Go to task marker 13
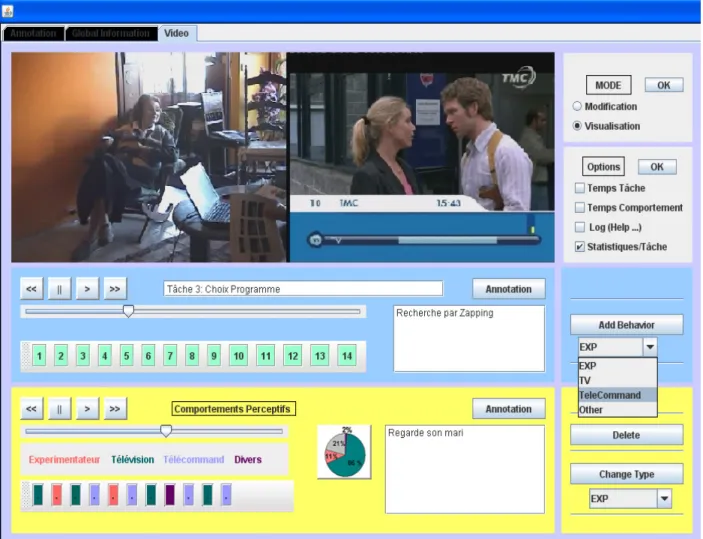The image size is (703, 539). [x=320, y=356]
